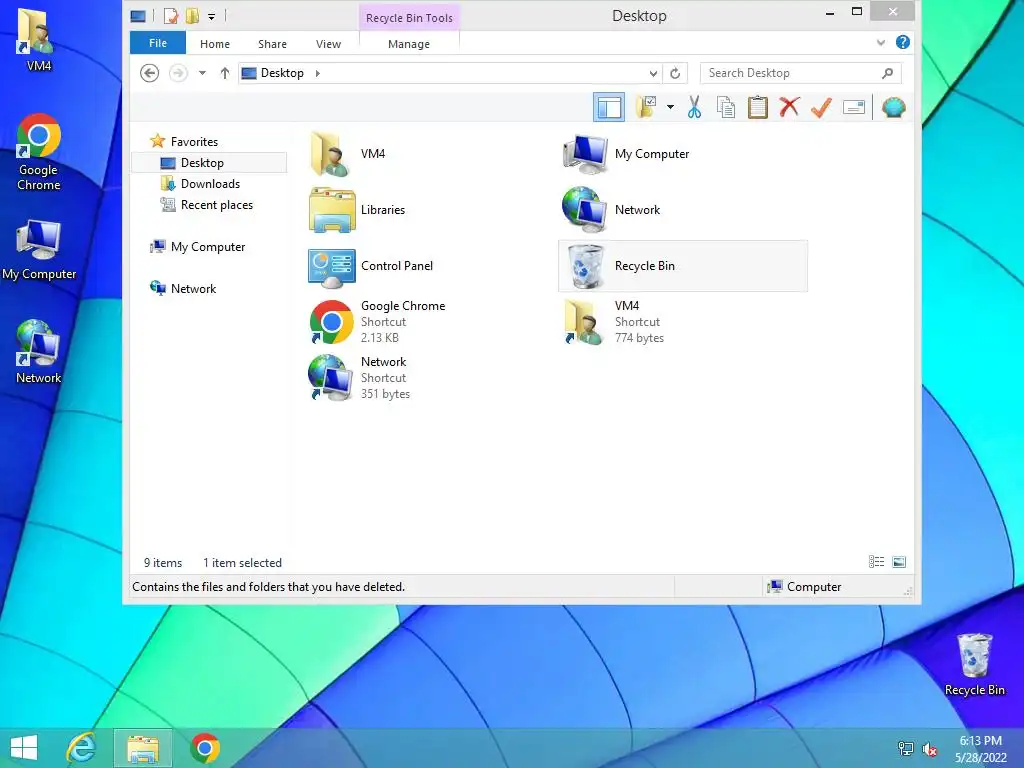Click the My Computer desktop icon

pos(39,251)
